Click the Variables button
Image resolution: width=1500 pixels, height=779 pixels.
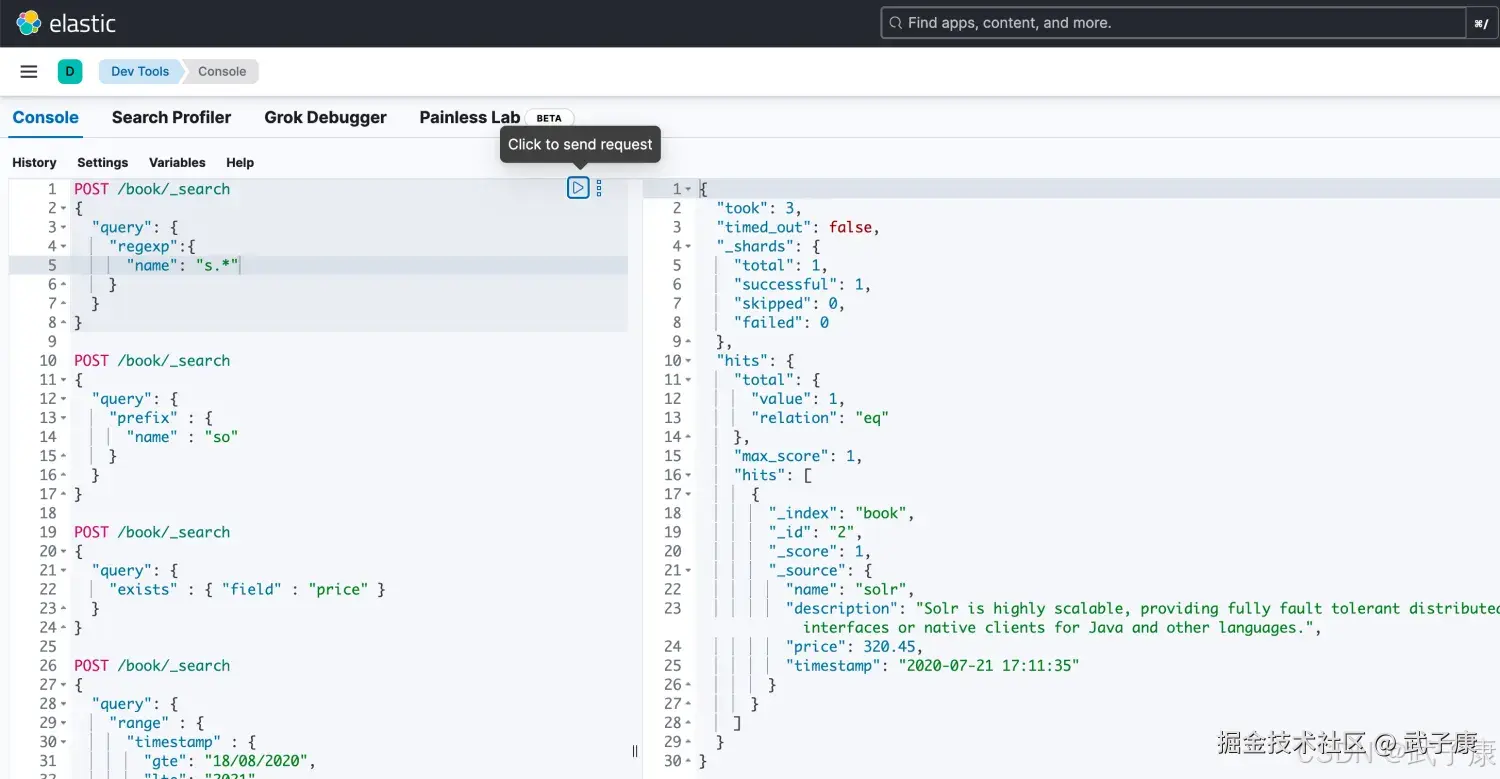coord(177,162)
